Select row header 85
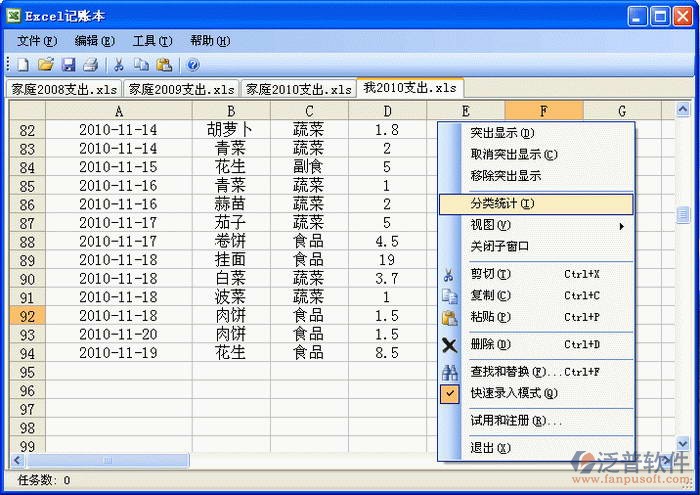 pos(27,186)
